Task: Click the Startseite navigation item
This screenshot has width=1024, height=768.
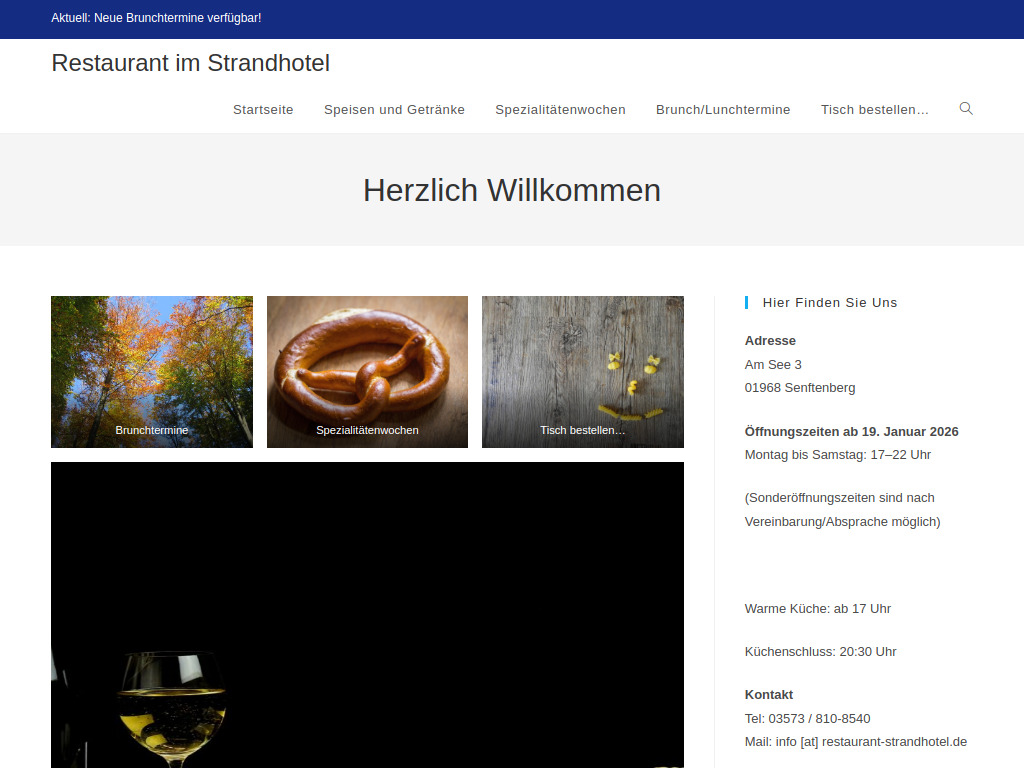Action: click(263, 110)
